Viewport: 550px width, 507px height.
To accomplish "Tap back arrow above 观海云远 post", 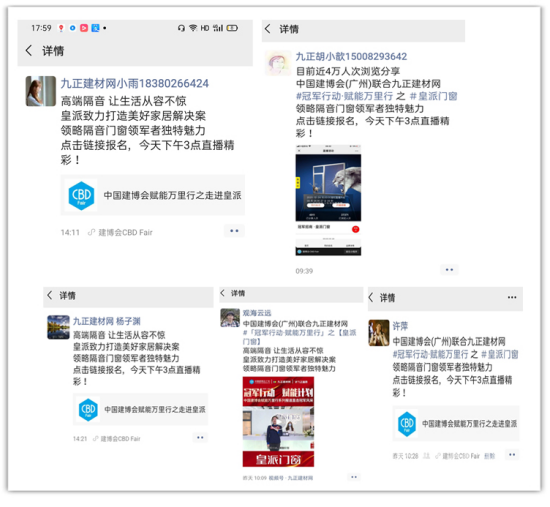I will click(222, 293).
